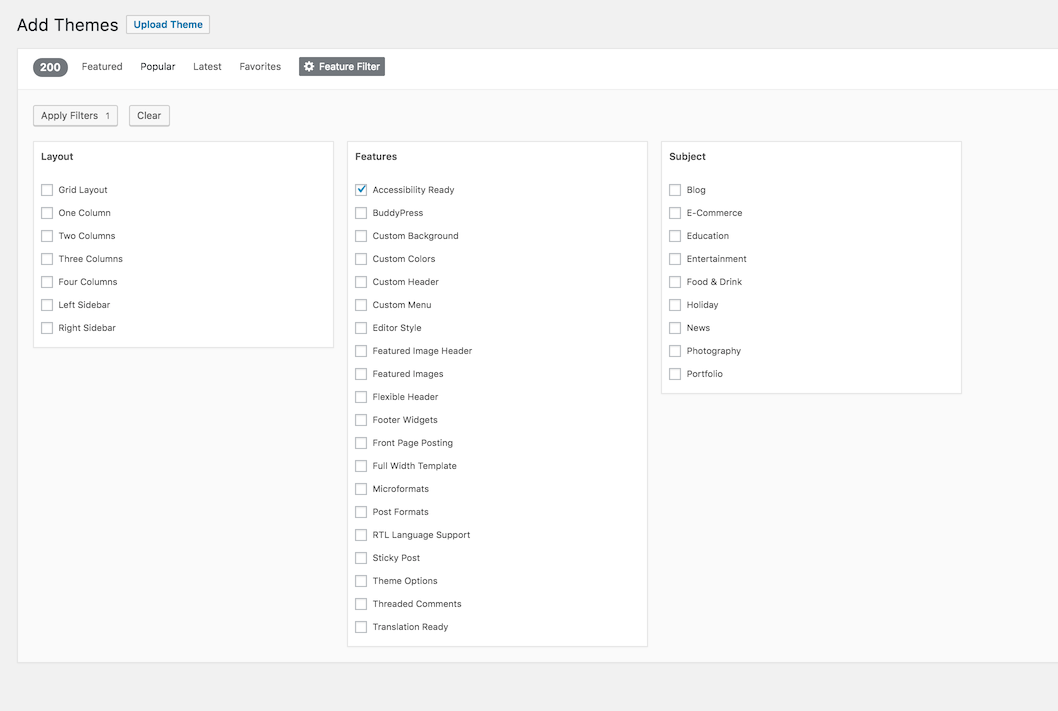
Task: Enable the Four Columns filter
Action: click(x=47, y=281)
